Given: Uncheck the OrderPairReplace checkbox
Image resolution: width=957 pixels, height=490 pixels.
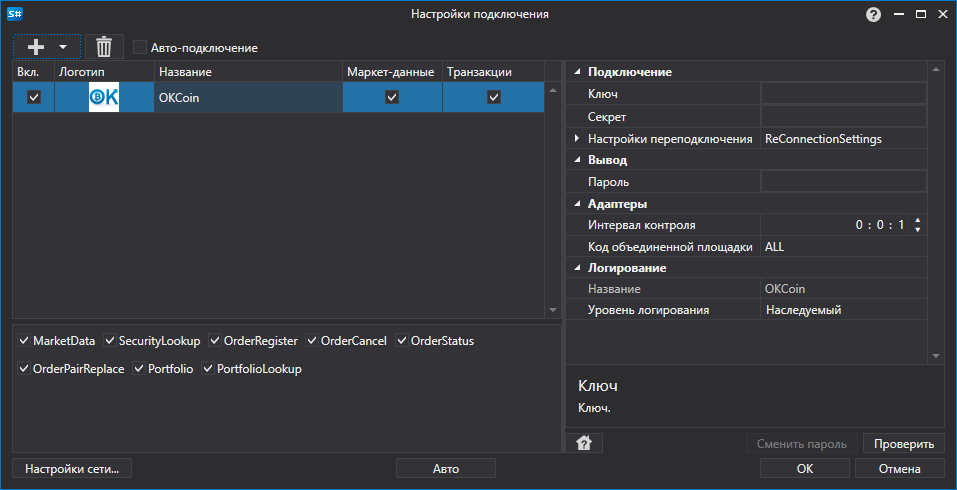Looking at the screenshot, I should point(24,369).
